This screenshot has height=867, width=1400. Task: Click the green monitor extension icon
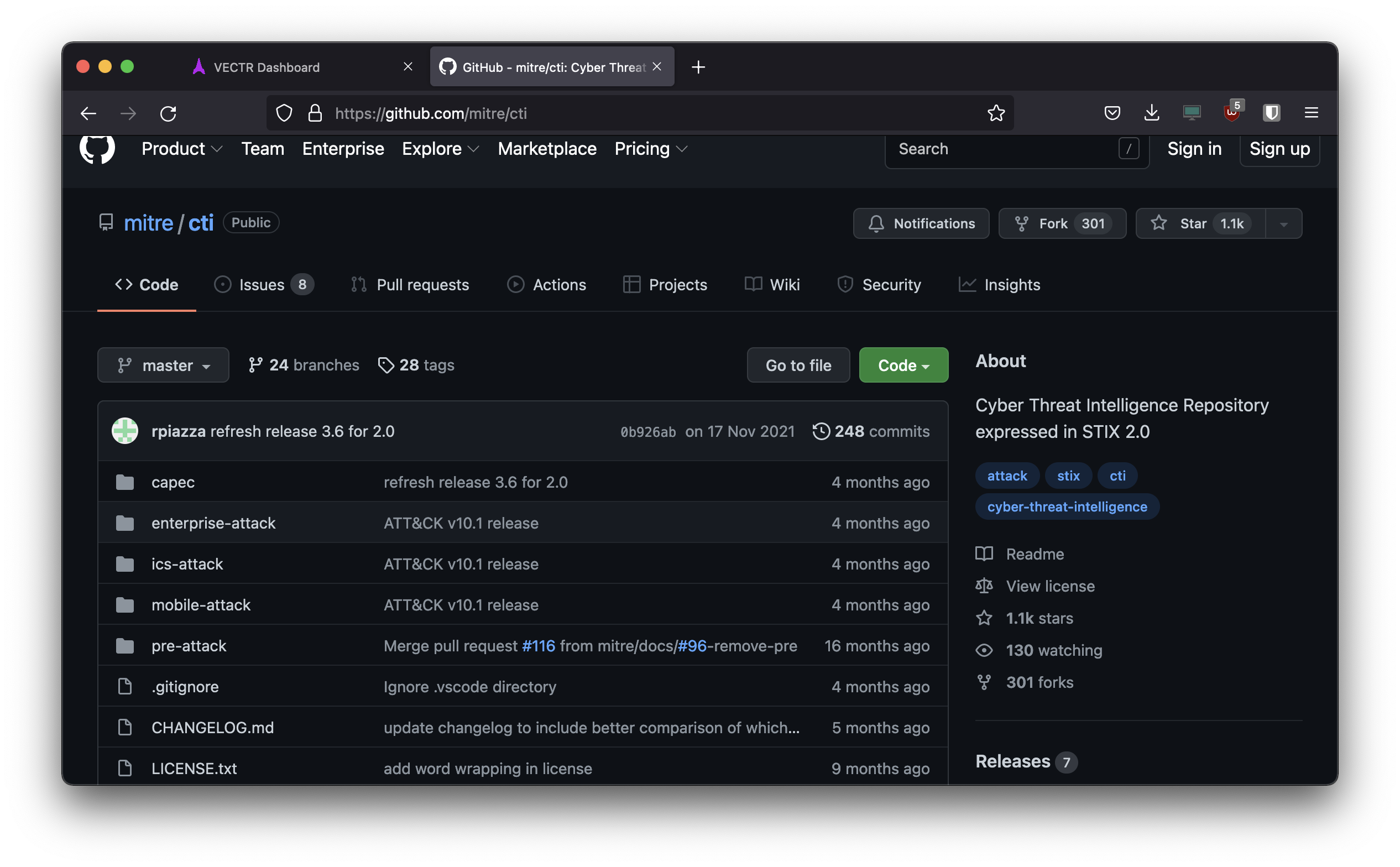(1192, 113)
